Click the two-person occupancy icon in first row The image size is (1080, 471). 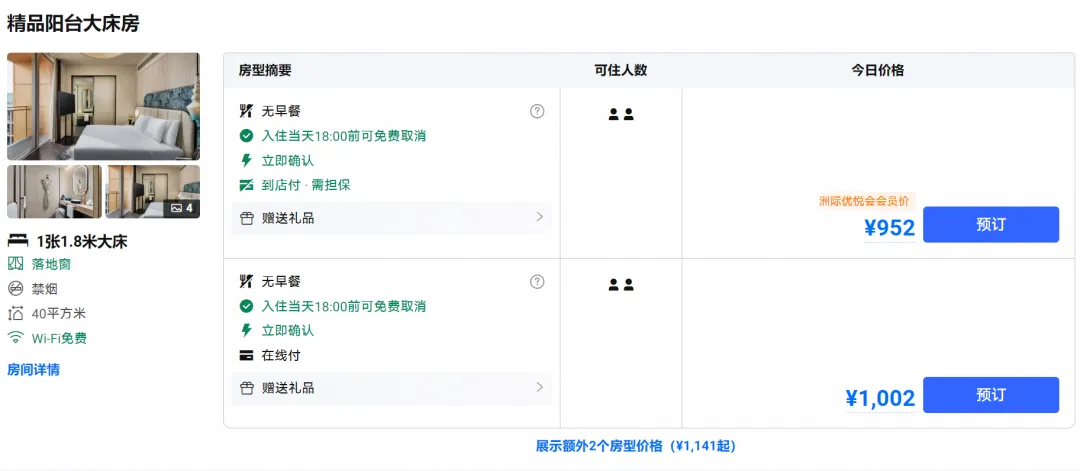621,114
